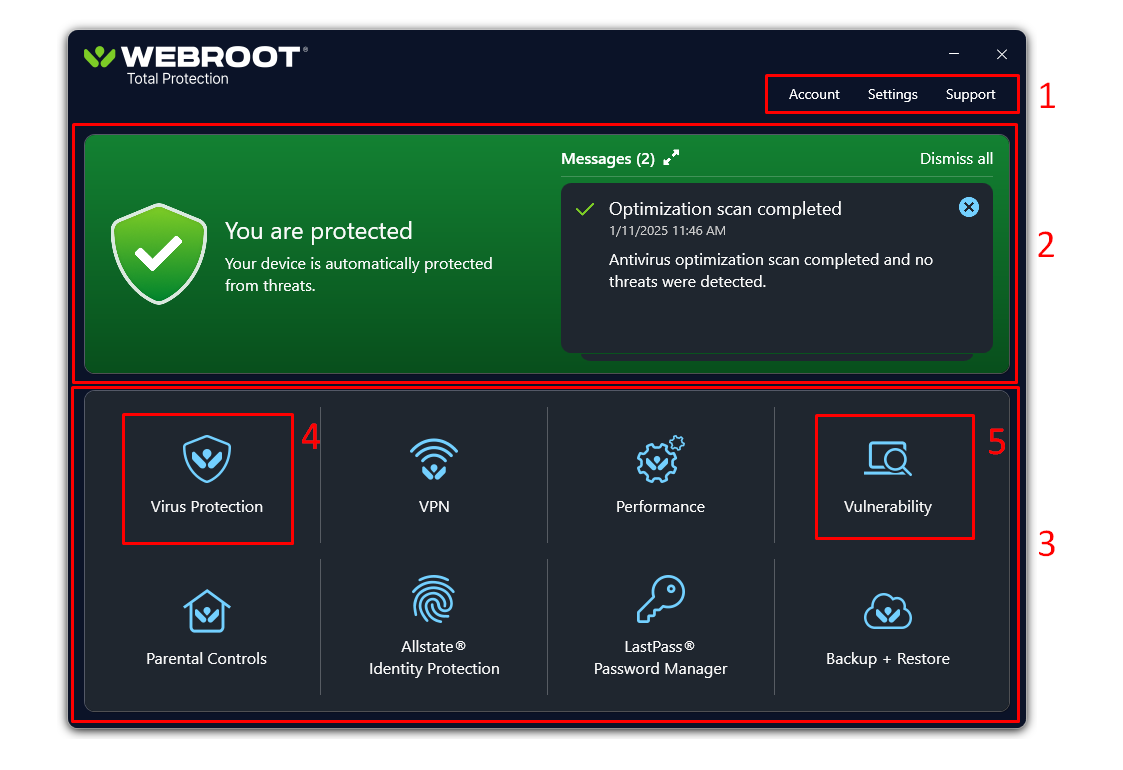Click the Optimization scan completed title
This screenshot has width=1123, height=770.
(725, 208)
